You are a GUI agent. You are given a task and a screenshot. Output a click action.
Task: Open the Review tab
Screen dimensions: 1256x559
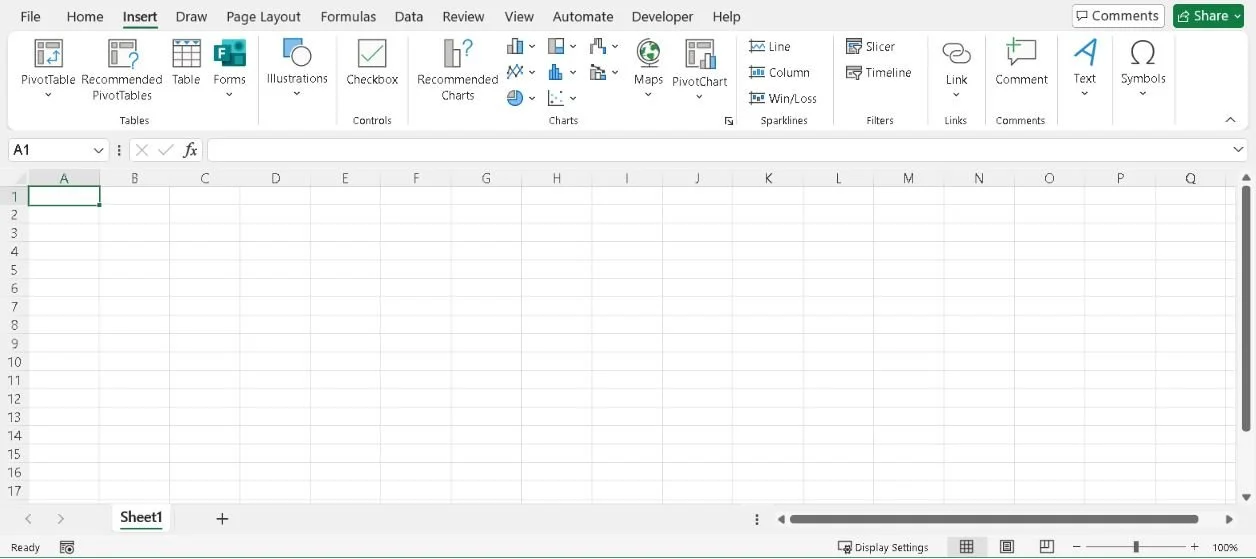(x=463, y=16)
